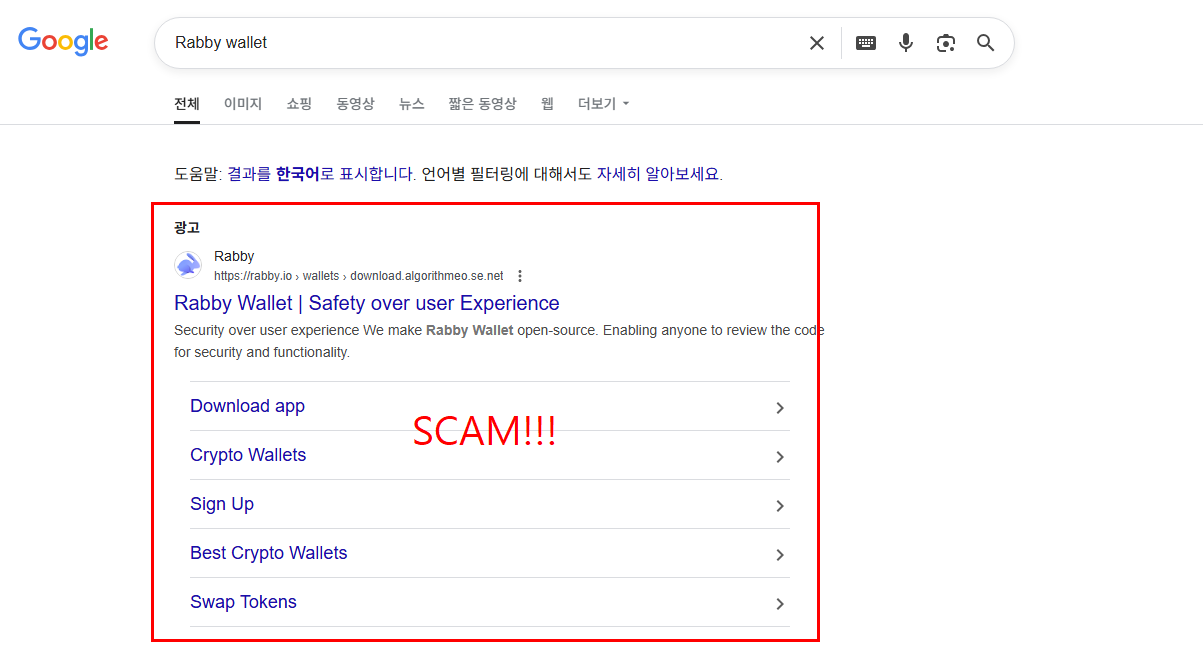Open the 뉴스 tab
This screenshot has height=649, width=1203.
[411, 104]
